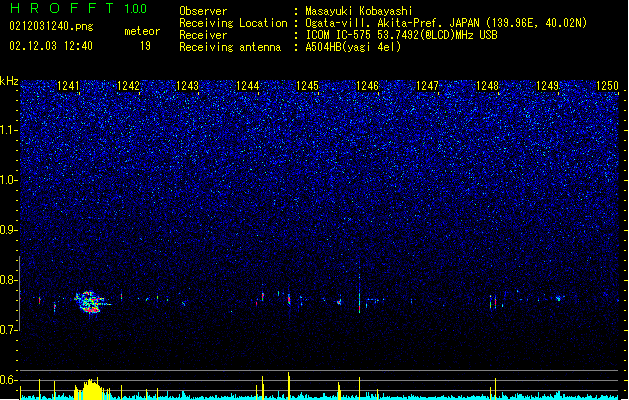Image resolution: width=629 pixels, height=400 pixels.
Task: Click the 0.7 kHz axis label
Action: [x=9, y=330]
